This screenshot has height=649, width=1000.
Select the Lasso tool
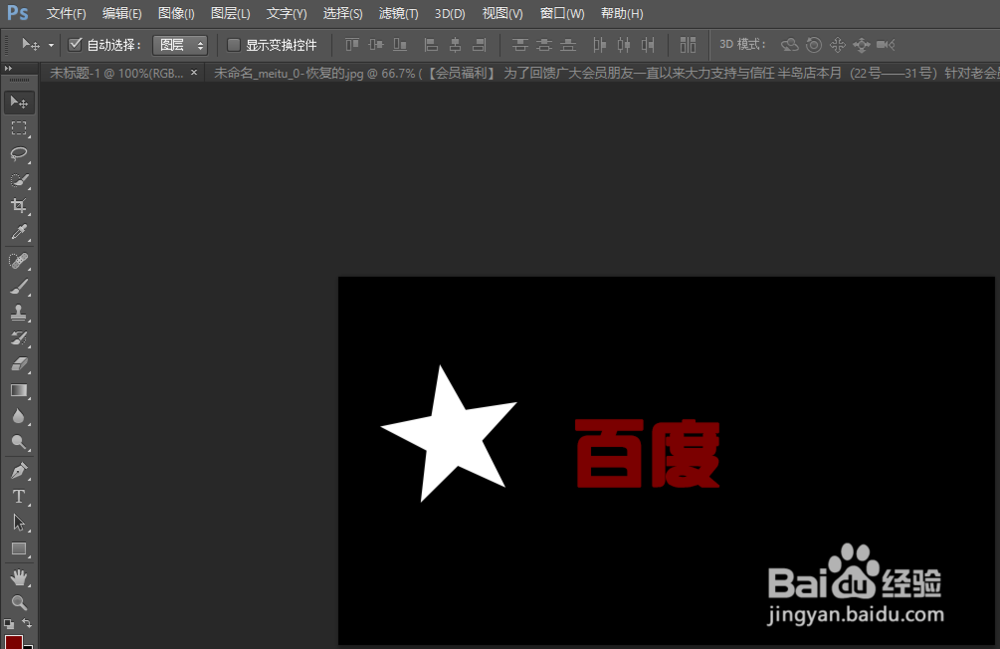click(x=19, y=154)
